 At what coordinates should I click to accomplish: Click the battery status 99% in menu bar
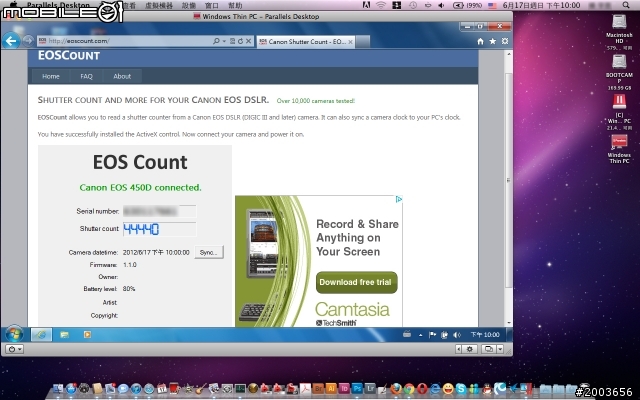pos(468,5)
